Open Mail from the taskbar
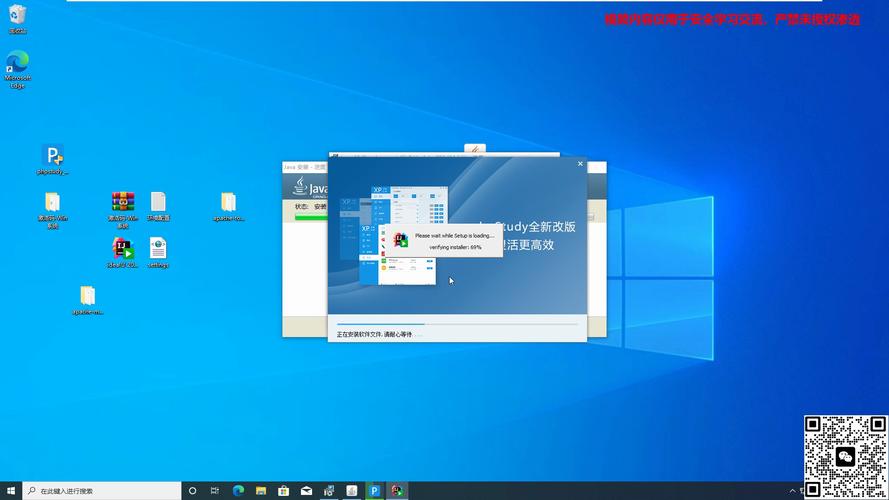 coord(306,491)
